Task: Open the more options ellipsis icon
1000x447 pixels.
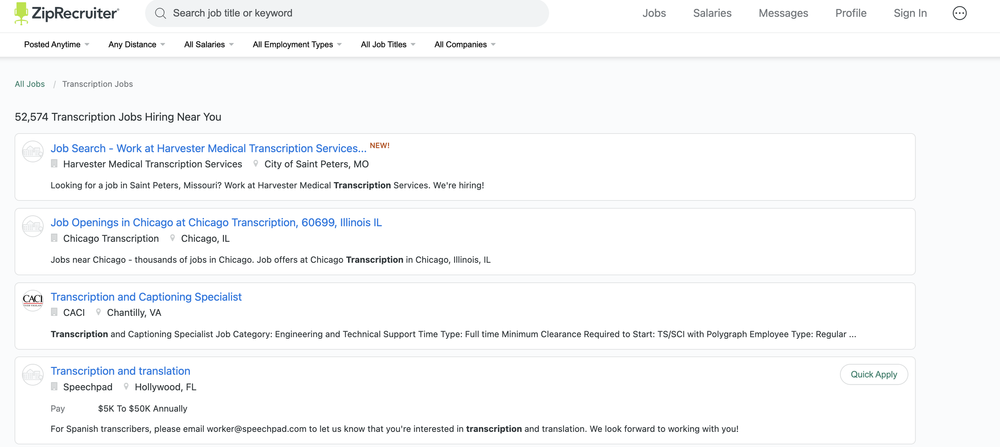Action: (959, 13)
